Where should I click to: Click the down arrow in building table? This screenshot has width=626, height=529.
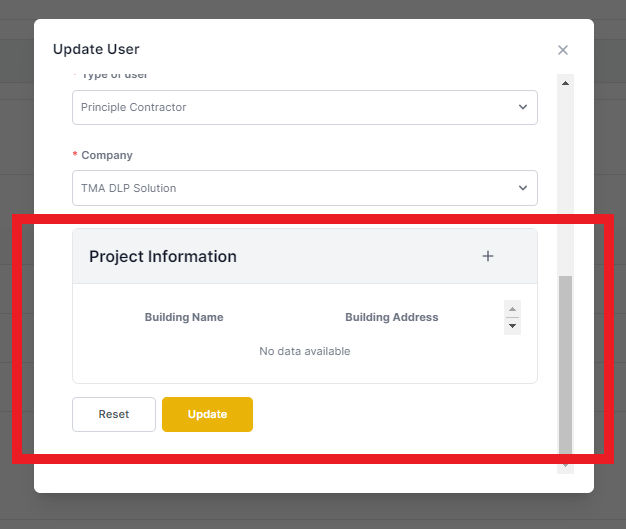click(513, 326)
